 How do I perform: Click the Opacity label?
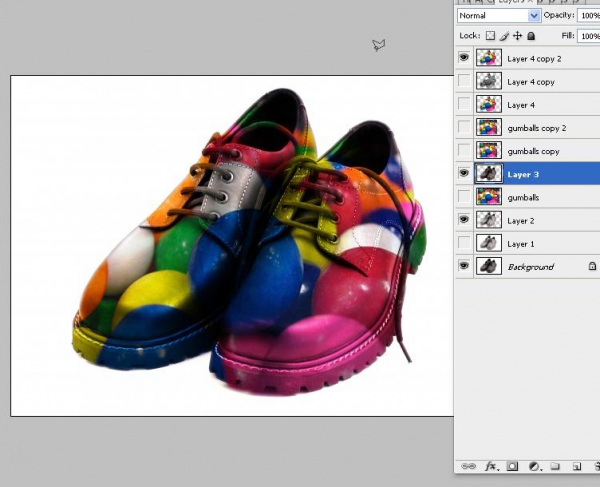click(559, 15)
